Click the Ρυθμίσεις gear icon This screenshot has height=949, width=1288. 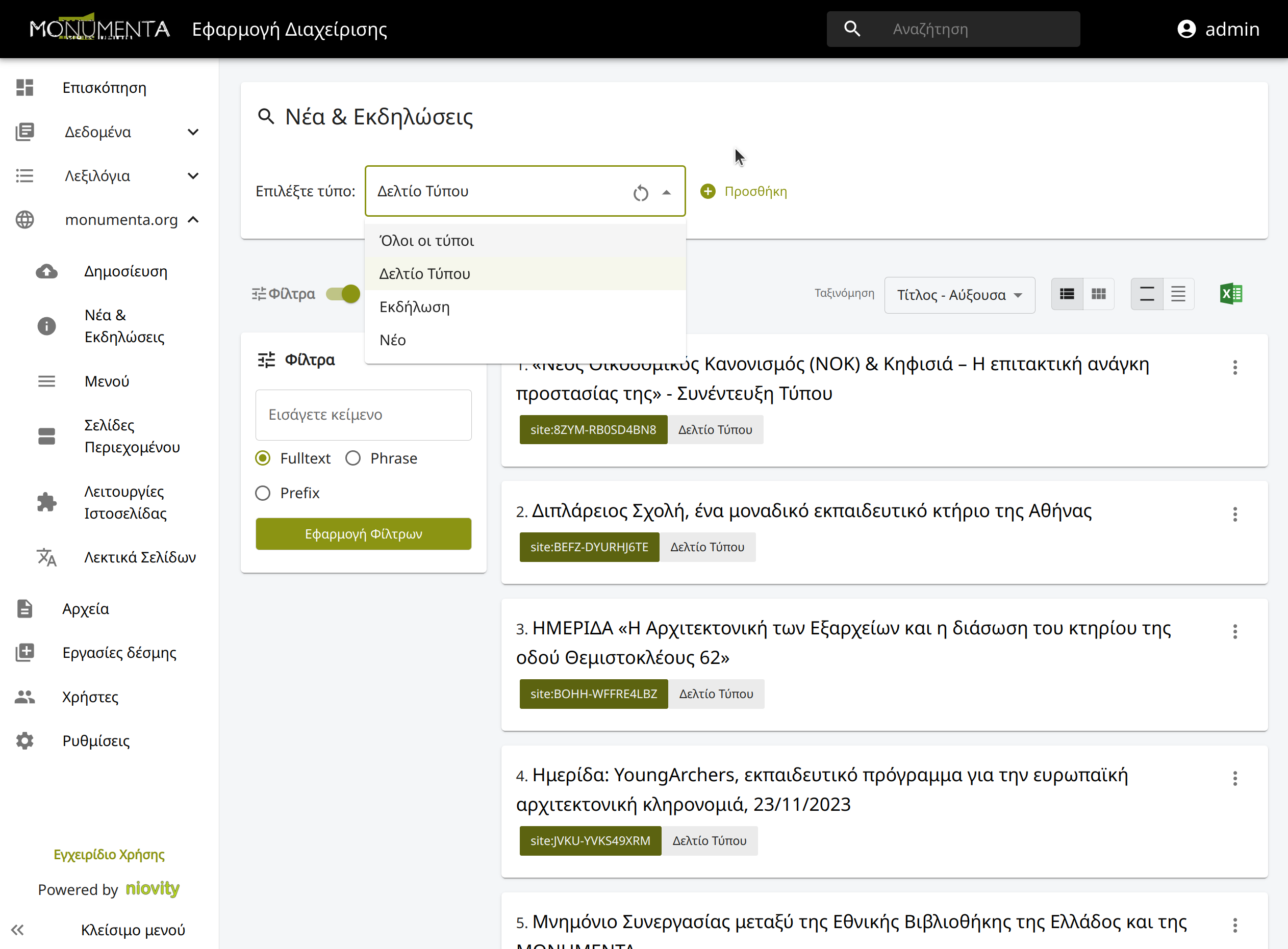[24, 740]
